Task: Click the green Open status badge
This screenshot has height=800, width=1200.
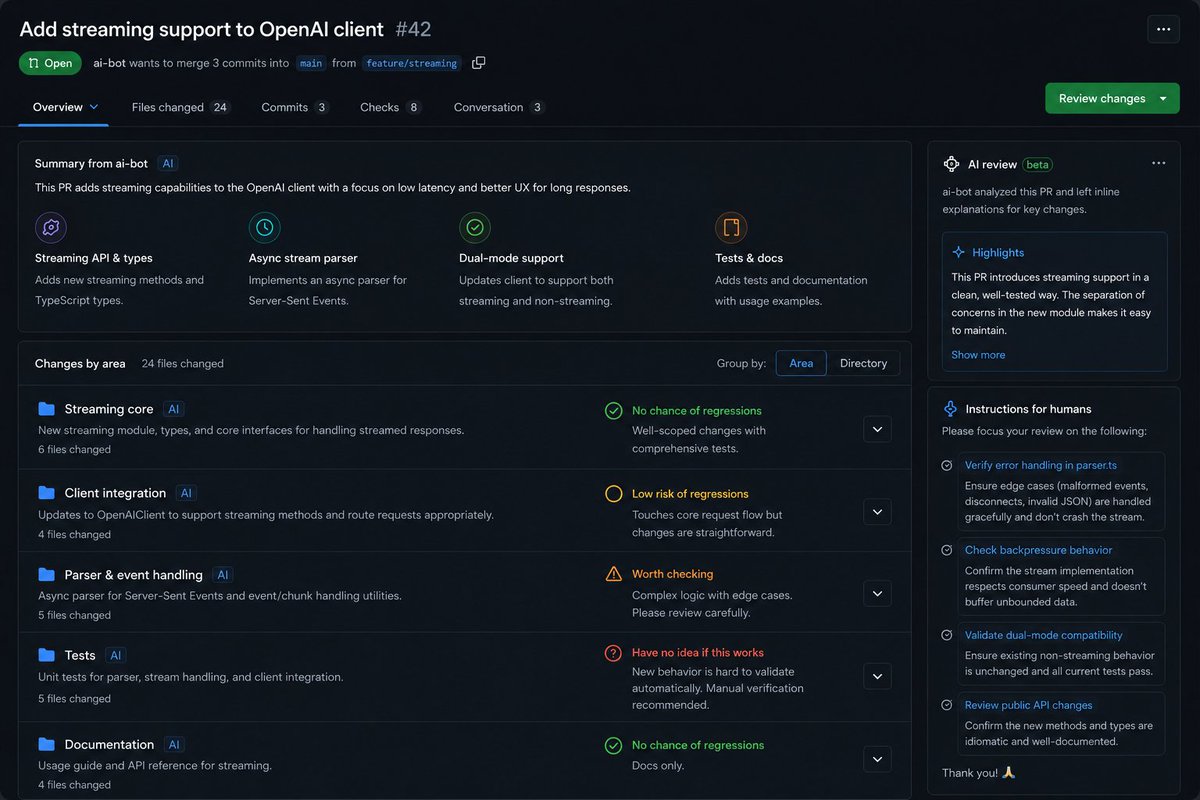Action: coord(50,63)
